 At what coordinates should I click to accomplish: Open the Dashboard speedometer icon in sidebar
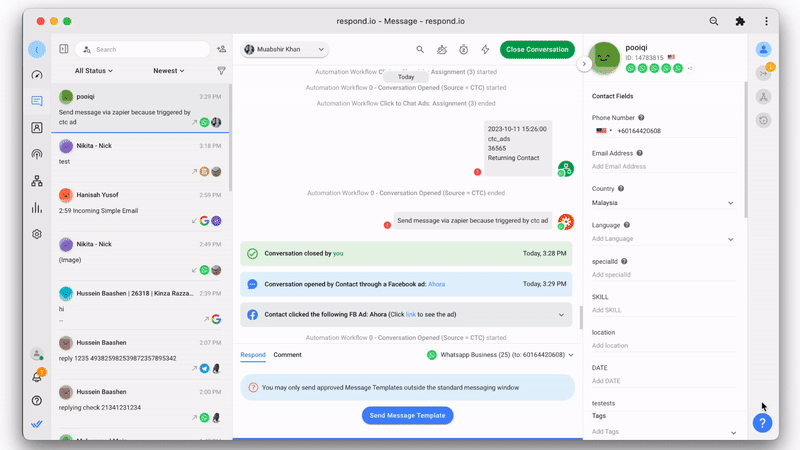(37, 75)
